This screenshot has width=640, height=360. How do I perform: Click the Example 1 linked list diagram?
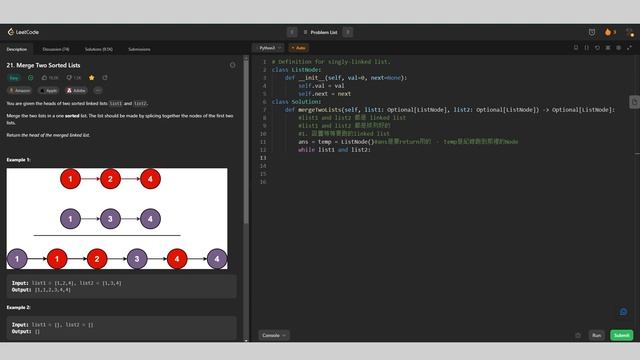click(x=117, y=218)
